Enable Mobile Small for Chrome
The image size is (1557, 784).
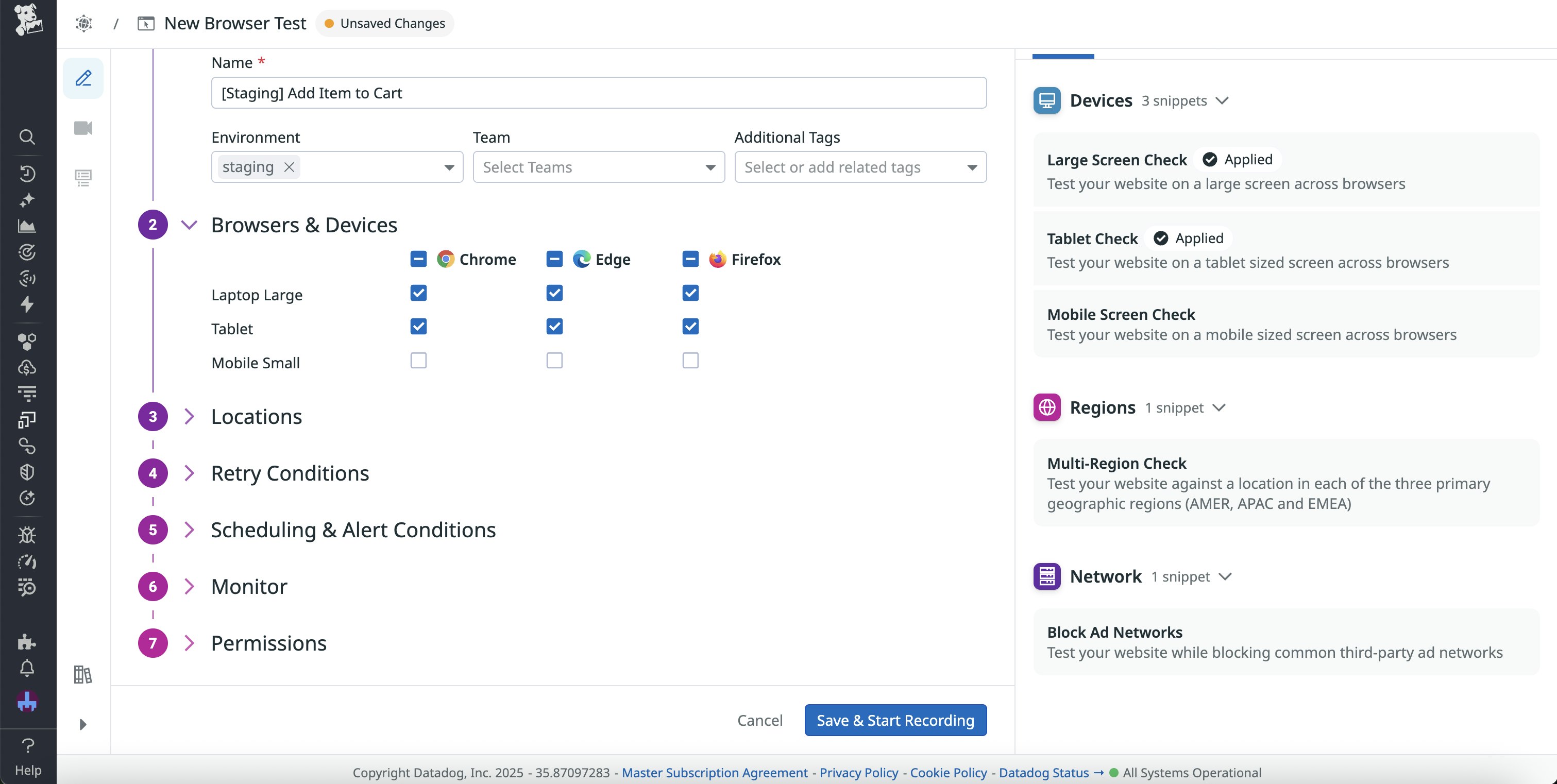coord(418,360)
